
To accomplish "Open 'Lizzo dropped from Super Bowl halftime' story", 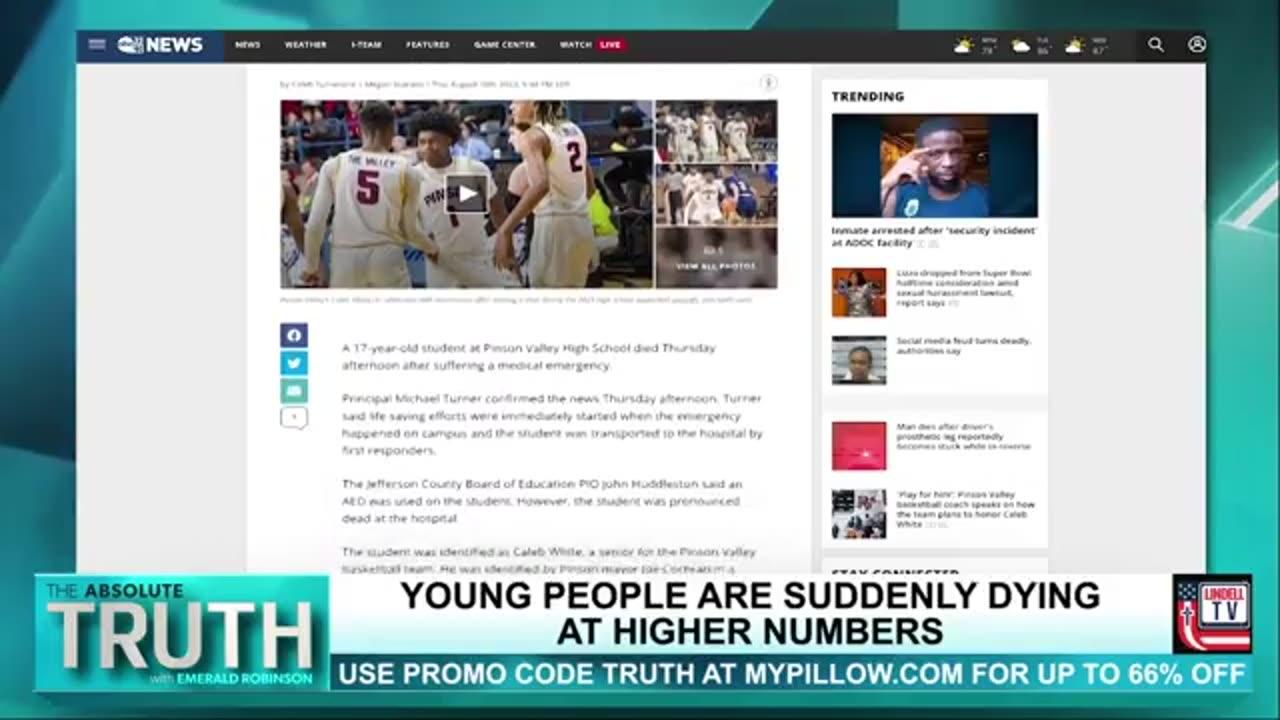I will click(x=964, y=287).
